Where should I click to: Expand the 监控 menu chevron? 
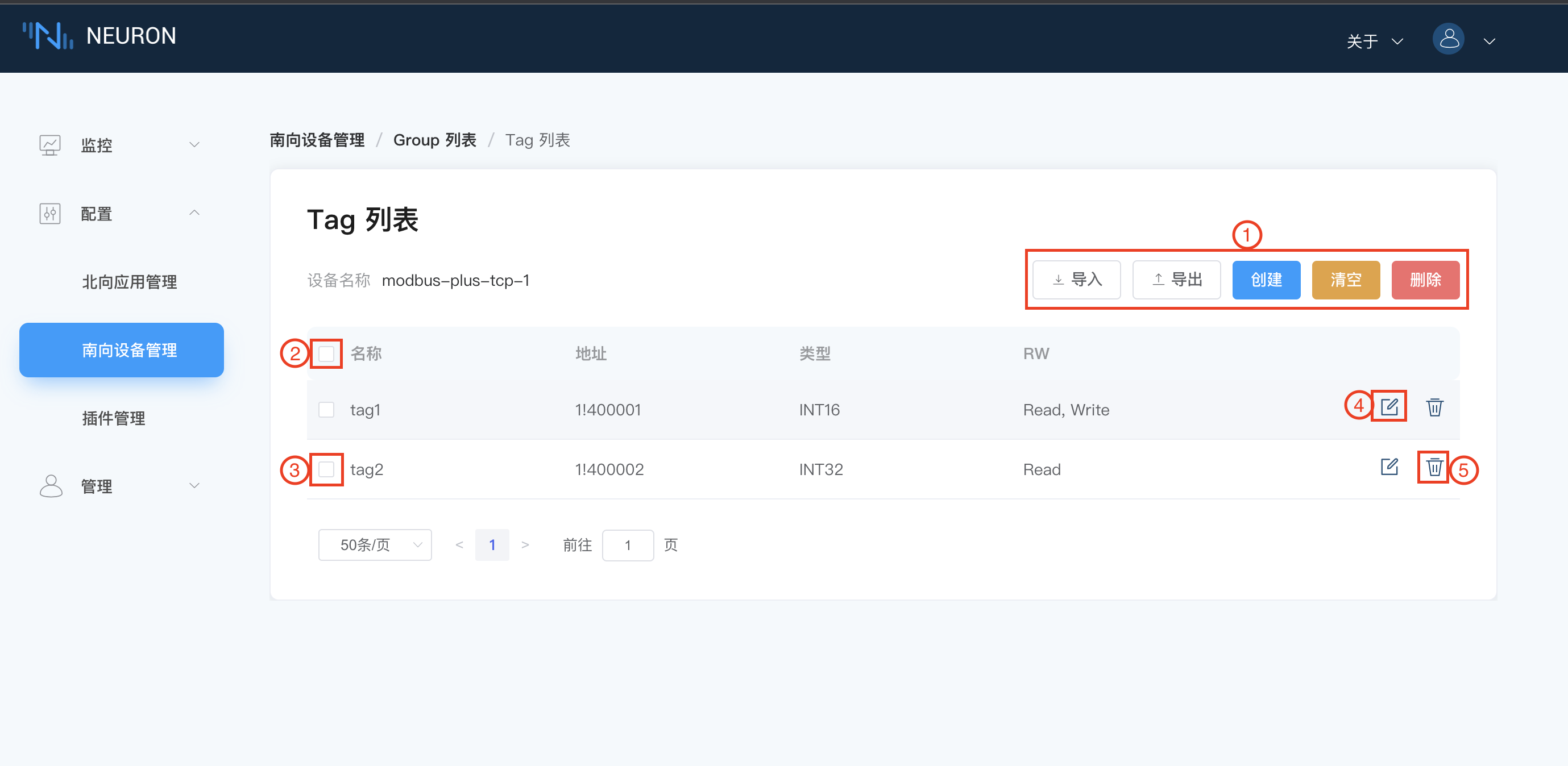tap(194, 145)
